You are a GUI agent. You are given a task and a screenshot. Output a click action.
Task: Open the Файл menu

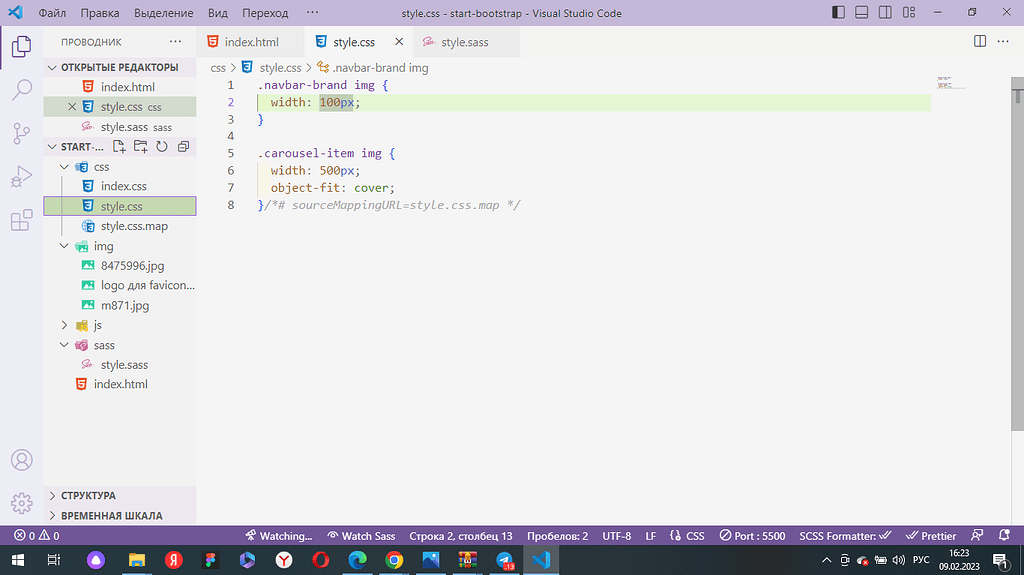point(52,13)
